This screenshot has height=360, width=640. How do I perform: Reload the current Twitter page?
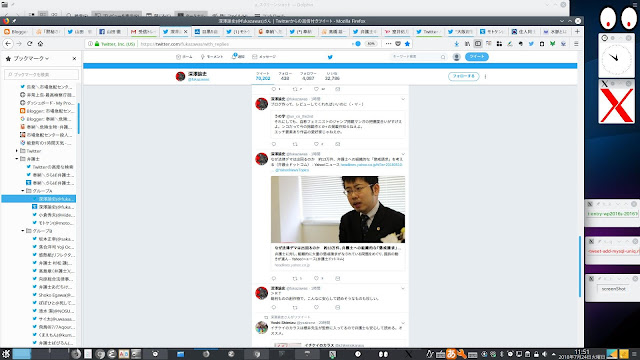pos(29,44)
